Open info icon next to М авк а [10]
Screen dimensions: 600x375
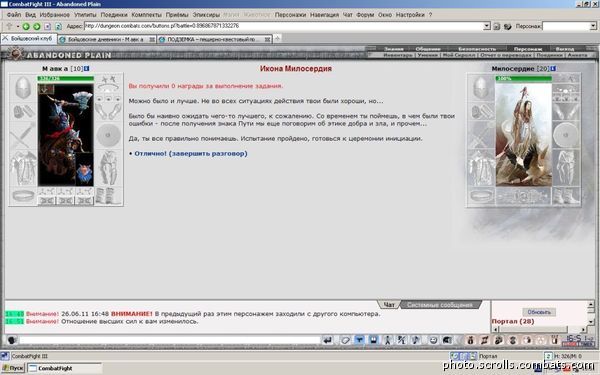[x=86, y=68]
